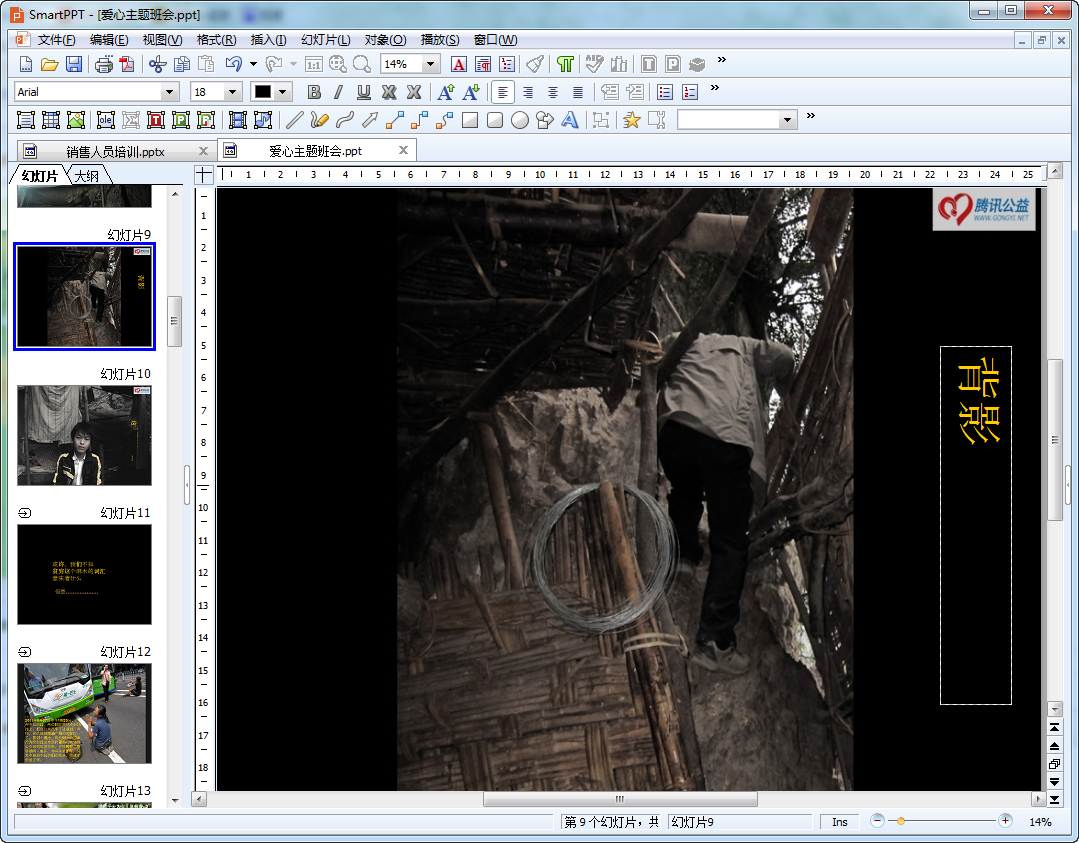Insert a table frame from toolbar
The image size is (1079, 843).
point(51,120)
